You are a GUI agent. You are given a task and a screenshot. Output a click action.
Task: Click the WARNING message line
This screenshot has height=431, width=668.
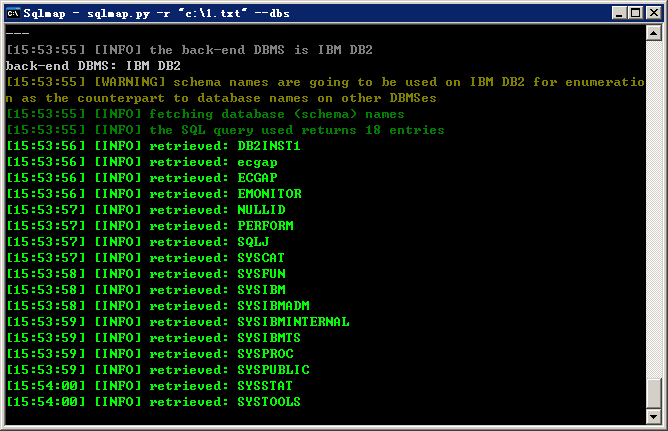(325, 90)
